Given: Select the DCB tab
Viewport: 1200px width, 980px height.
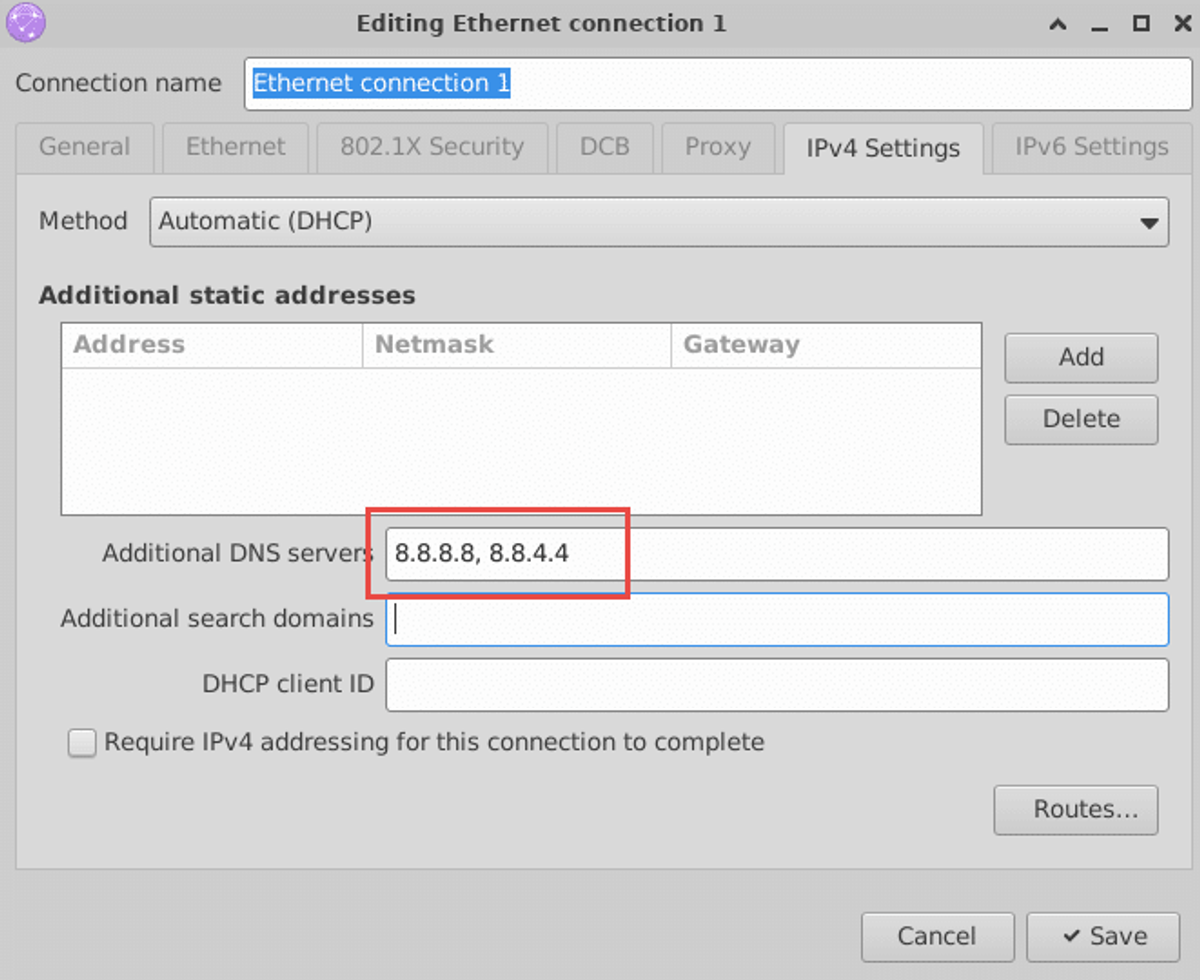Looking at the screenshot, I should (x=605, y=147).
